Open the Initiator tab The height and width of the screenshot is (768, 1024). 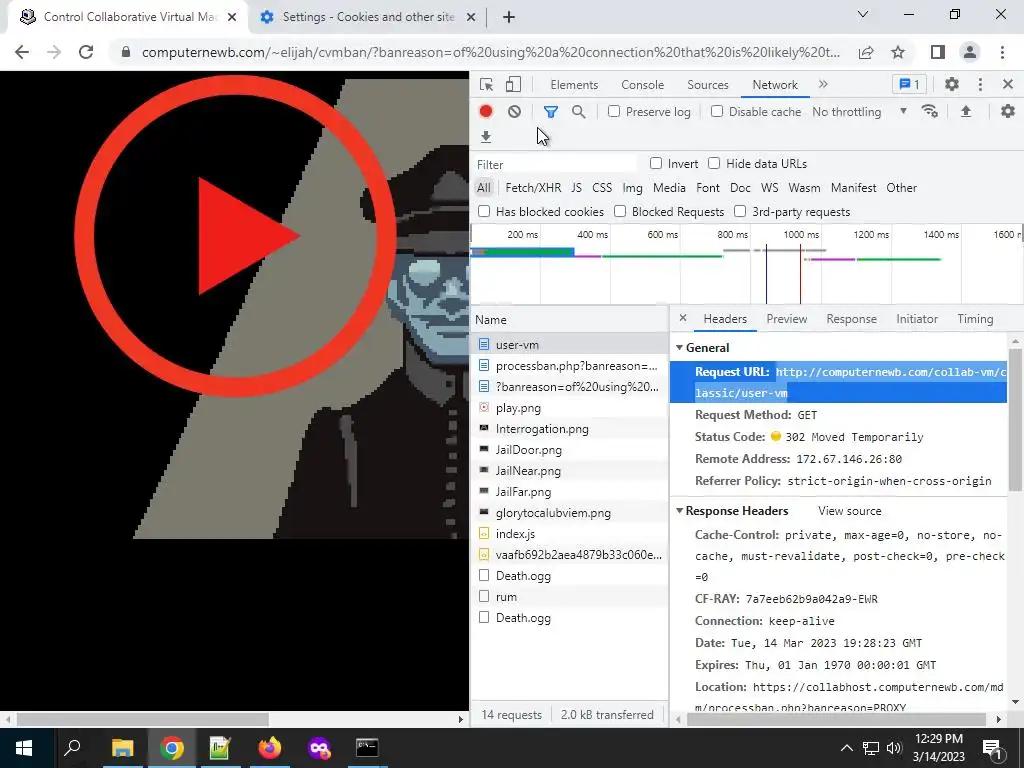pos(917,319)
